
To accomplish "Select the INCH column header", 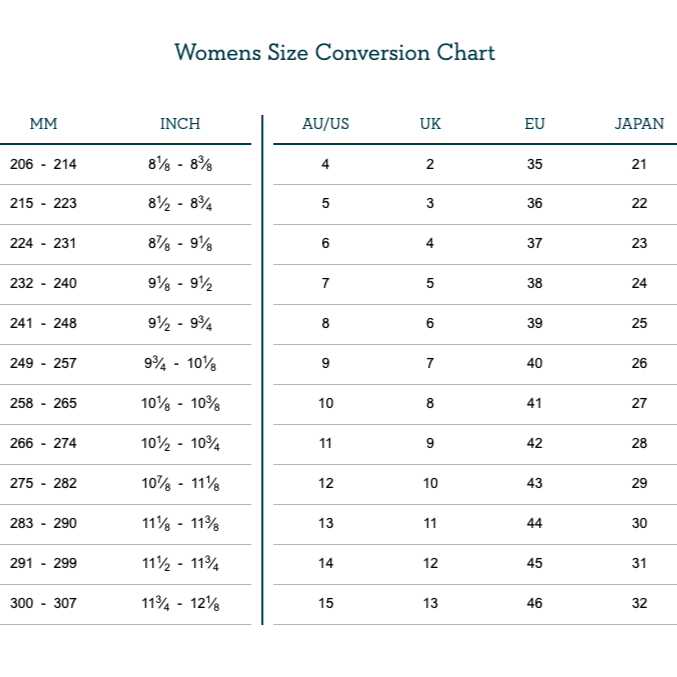I will tap(180, 124).
